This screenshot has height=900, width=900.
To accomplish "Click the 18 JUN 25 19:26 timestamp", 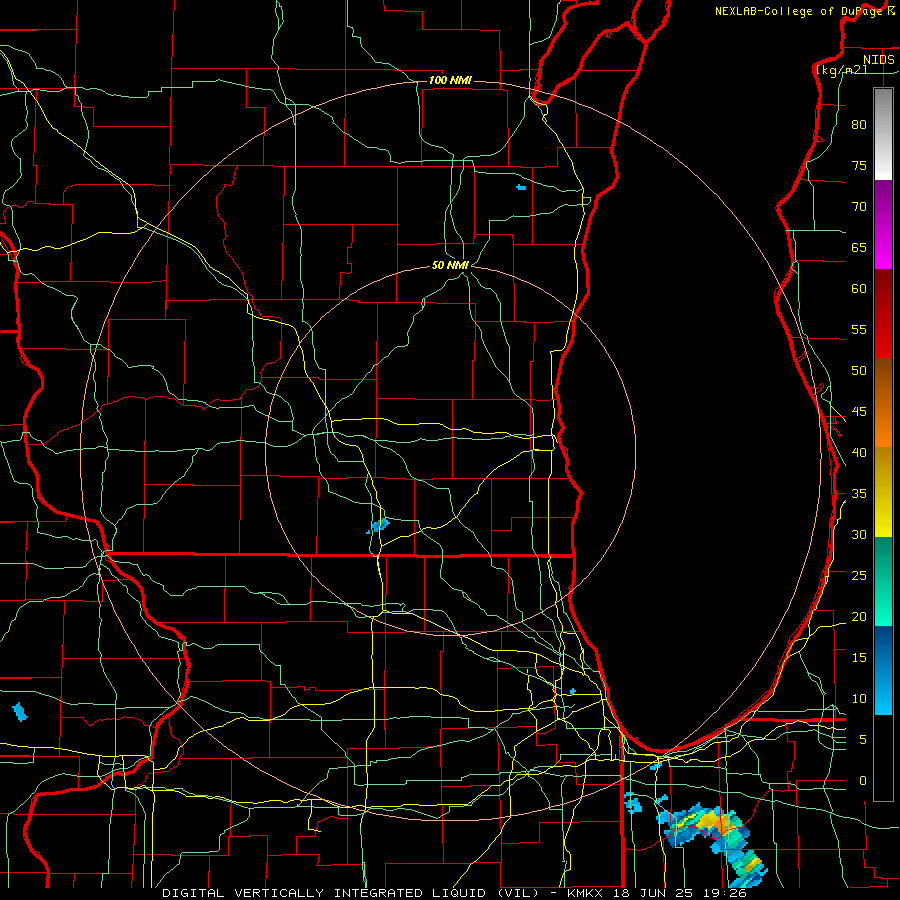I will [680, 893].
